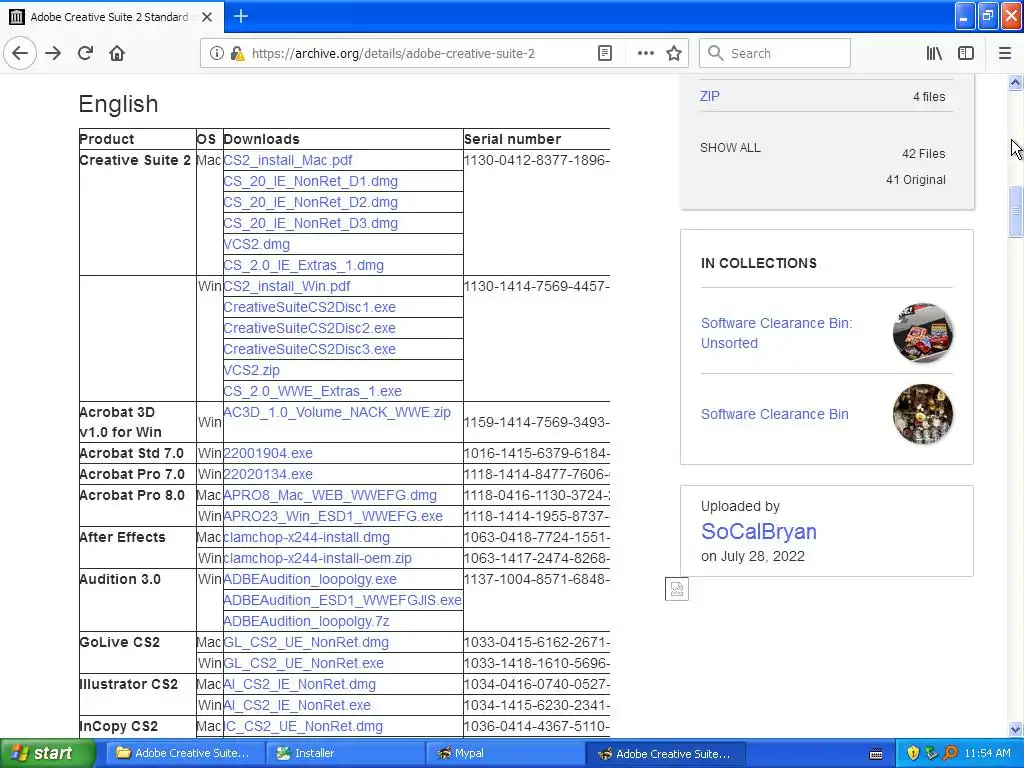The height and width of the screenshot is (768, 1024).
Task: Download VCS2.dmg file
Action: coord(257,244)
